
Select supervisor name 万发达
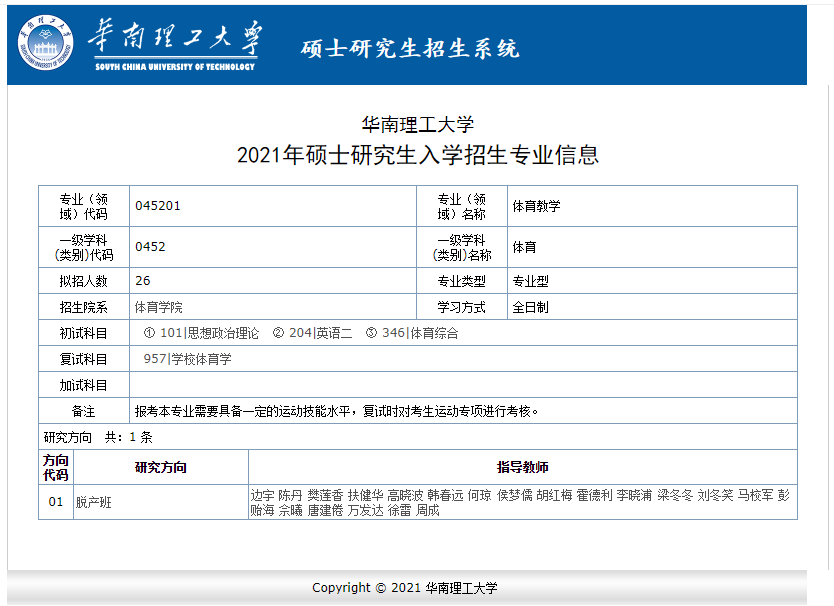[365, 510]
